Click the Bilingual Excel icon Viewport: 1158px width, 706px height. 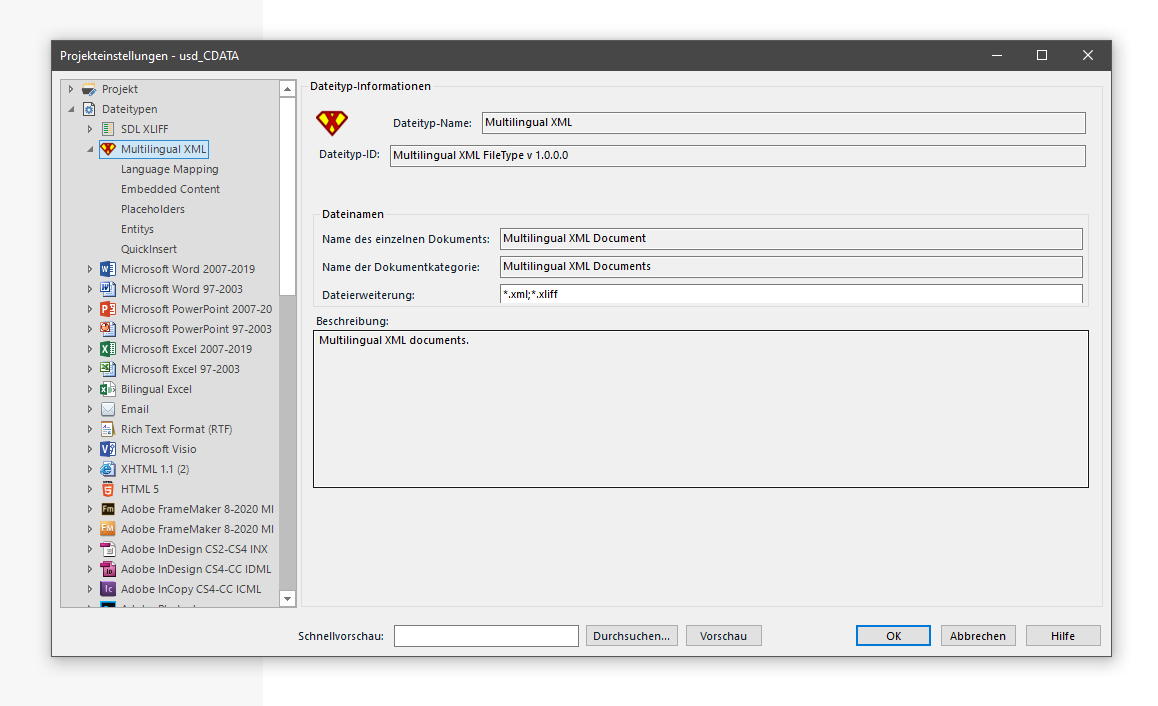tap(108, 388)
